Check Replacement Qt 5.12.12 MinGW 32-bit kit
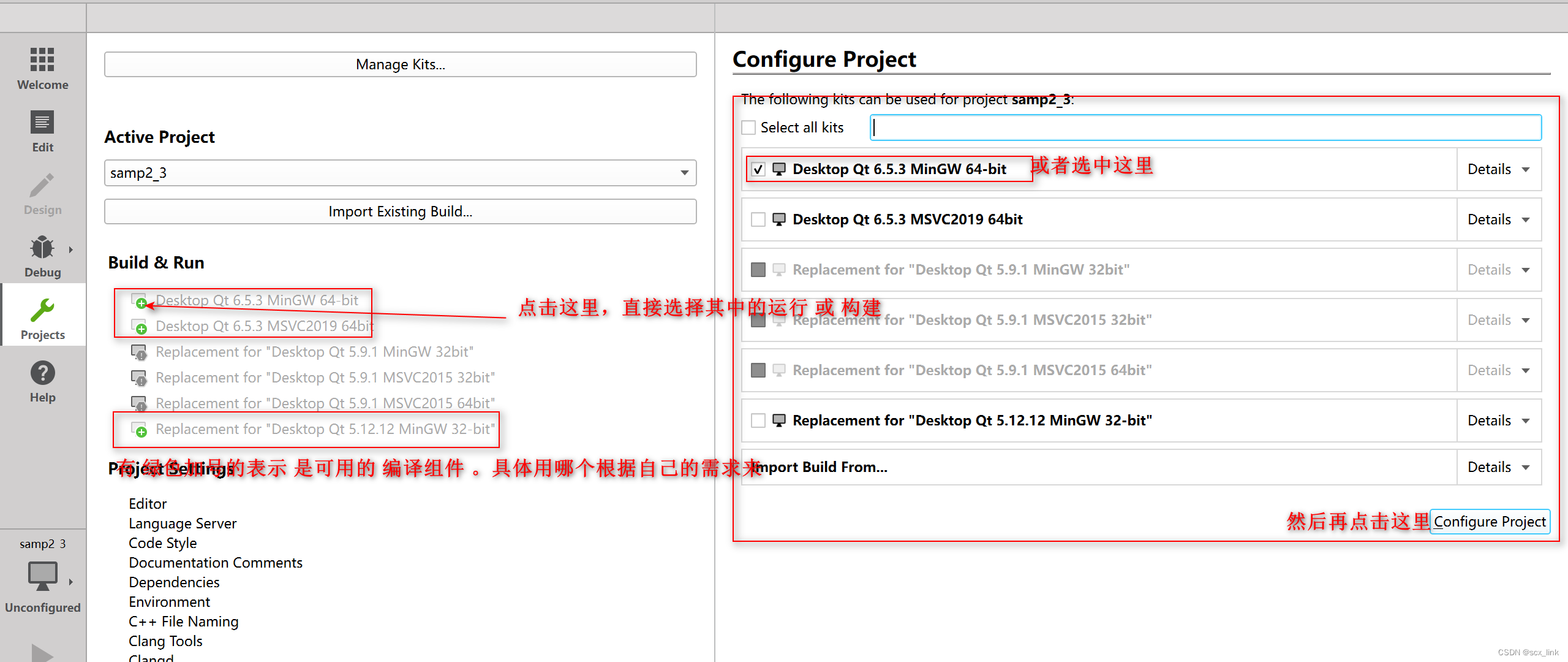This screenshot has height=662, width=1568. (758, 420)
